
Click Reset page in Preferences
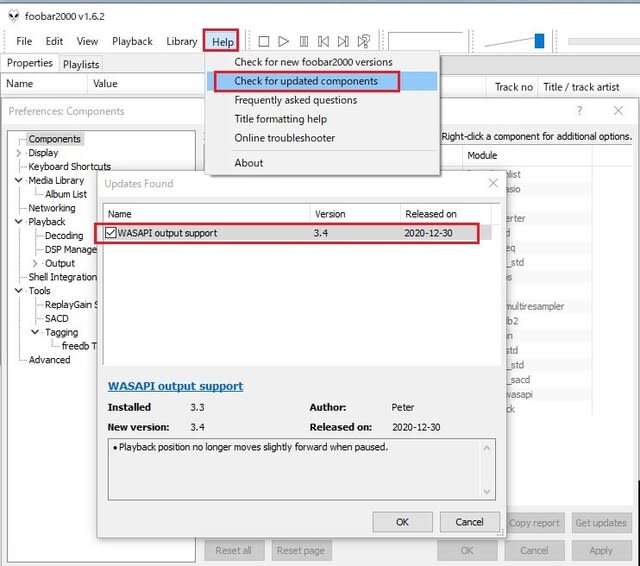click(301, 550)
